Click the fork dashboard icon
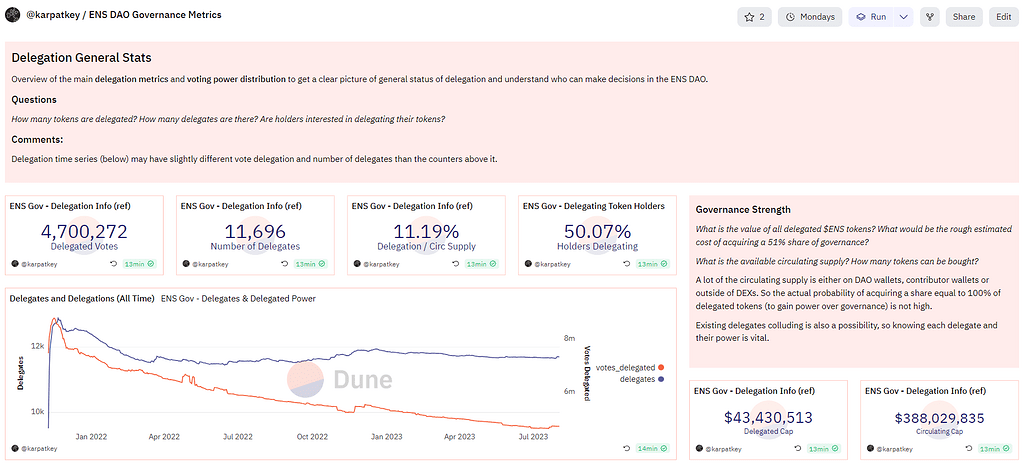The width and height of the screenshot is (1024, 464). (x=930, y=17)
